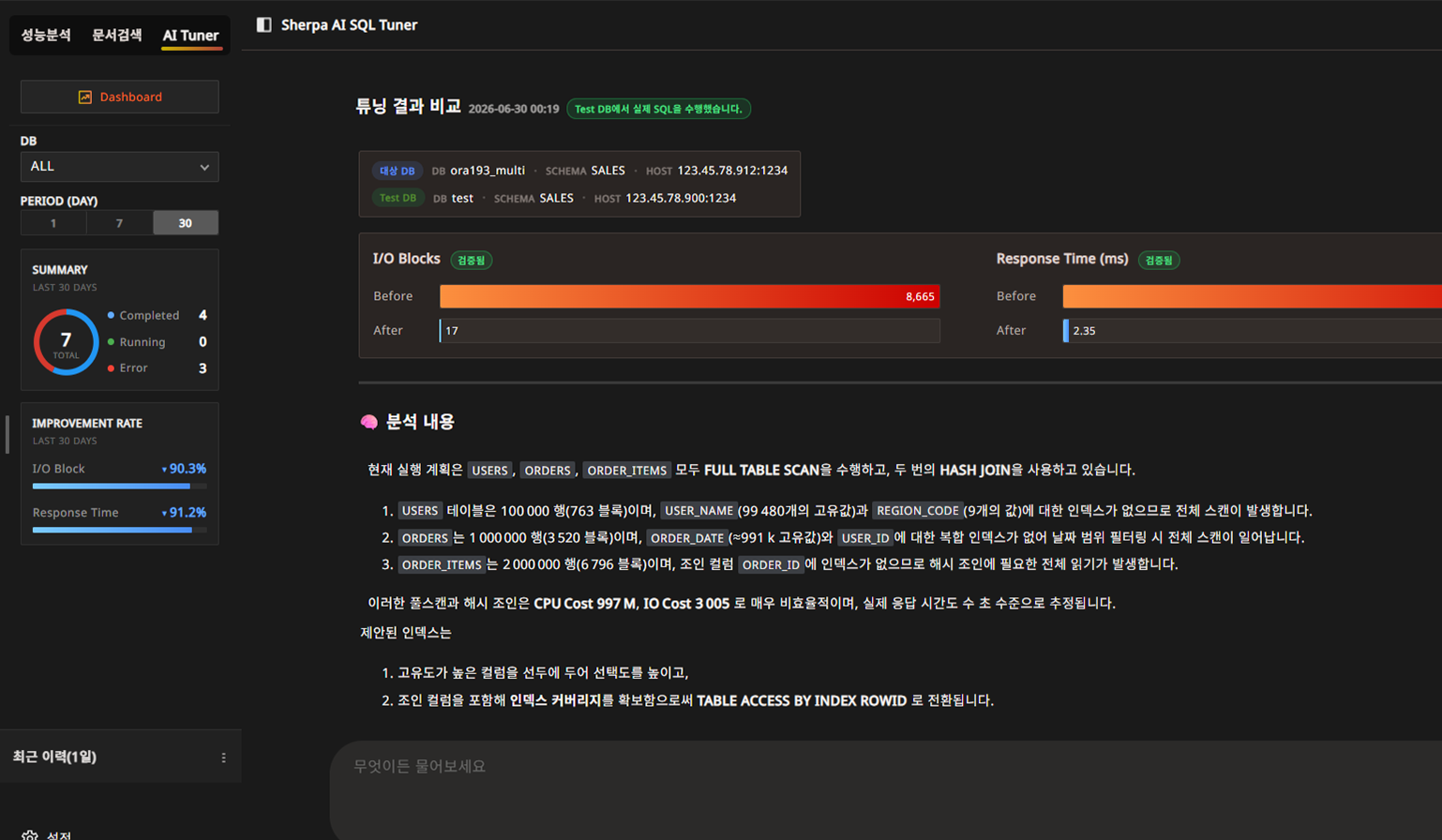Select the 7 day period option
This screenshot has width=1442, height=840.
[119, 223]
